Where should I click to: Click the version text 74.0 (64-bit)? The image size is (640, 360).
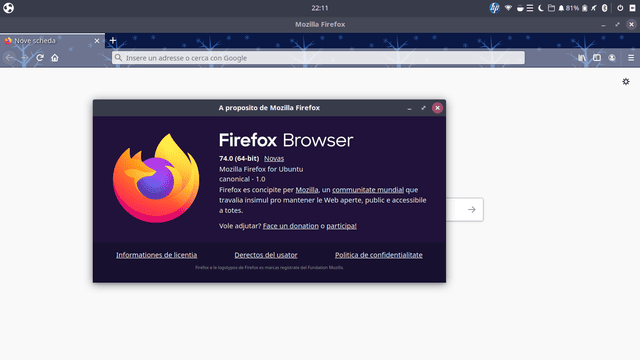pyautogui.click(x=239, y=158)
